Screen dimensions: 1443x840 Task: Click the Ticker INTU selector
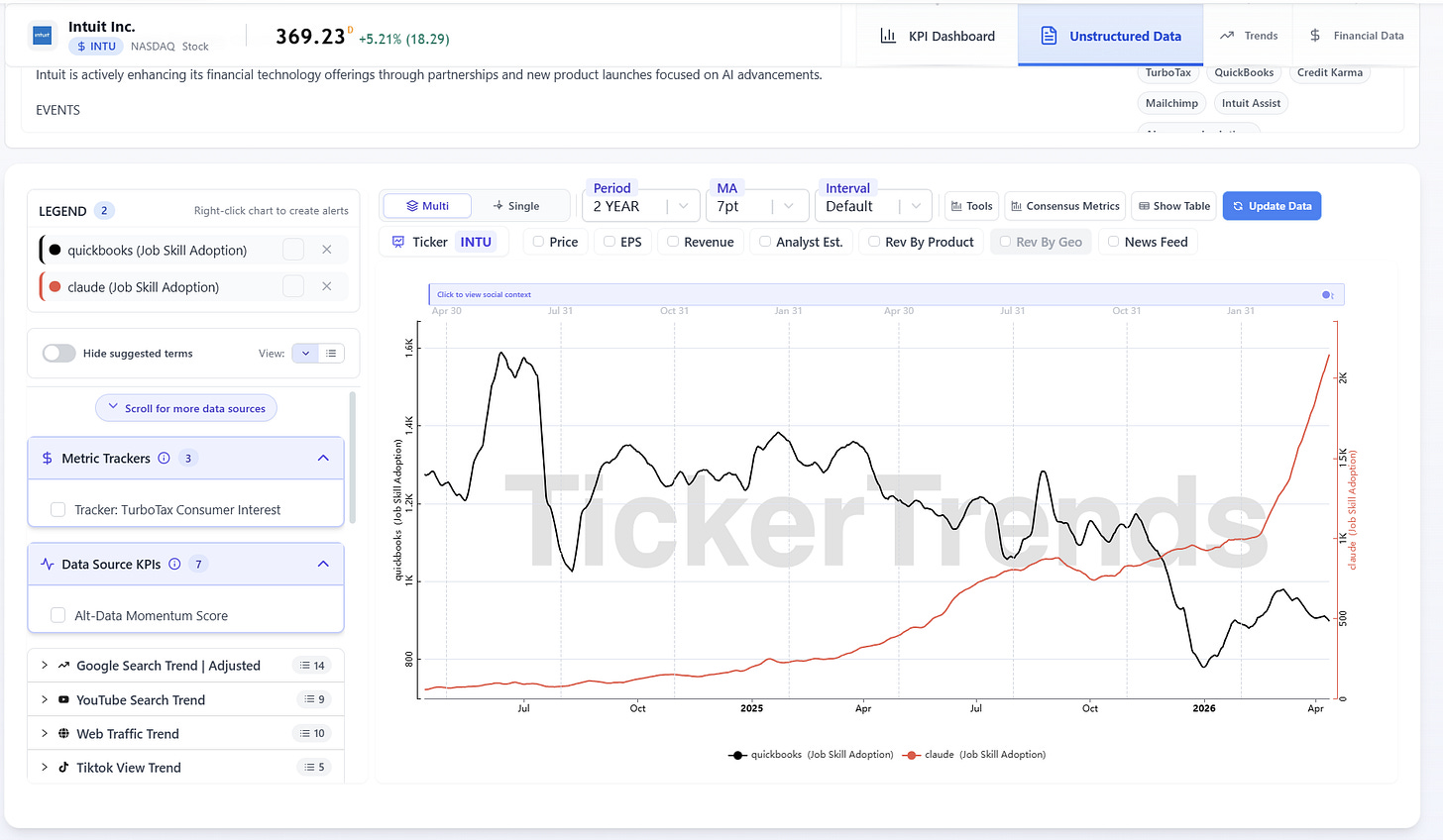443,242
